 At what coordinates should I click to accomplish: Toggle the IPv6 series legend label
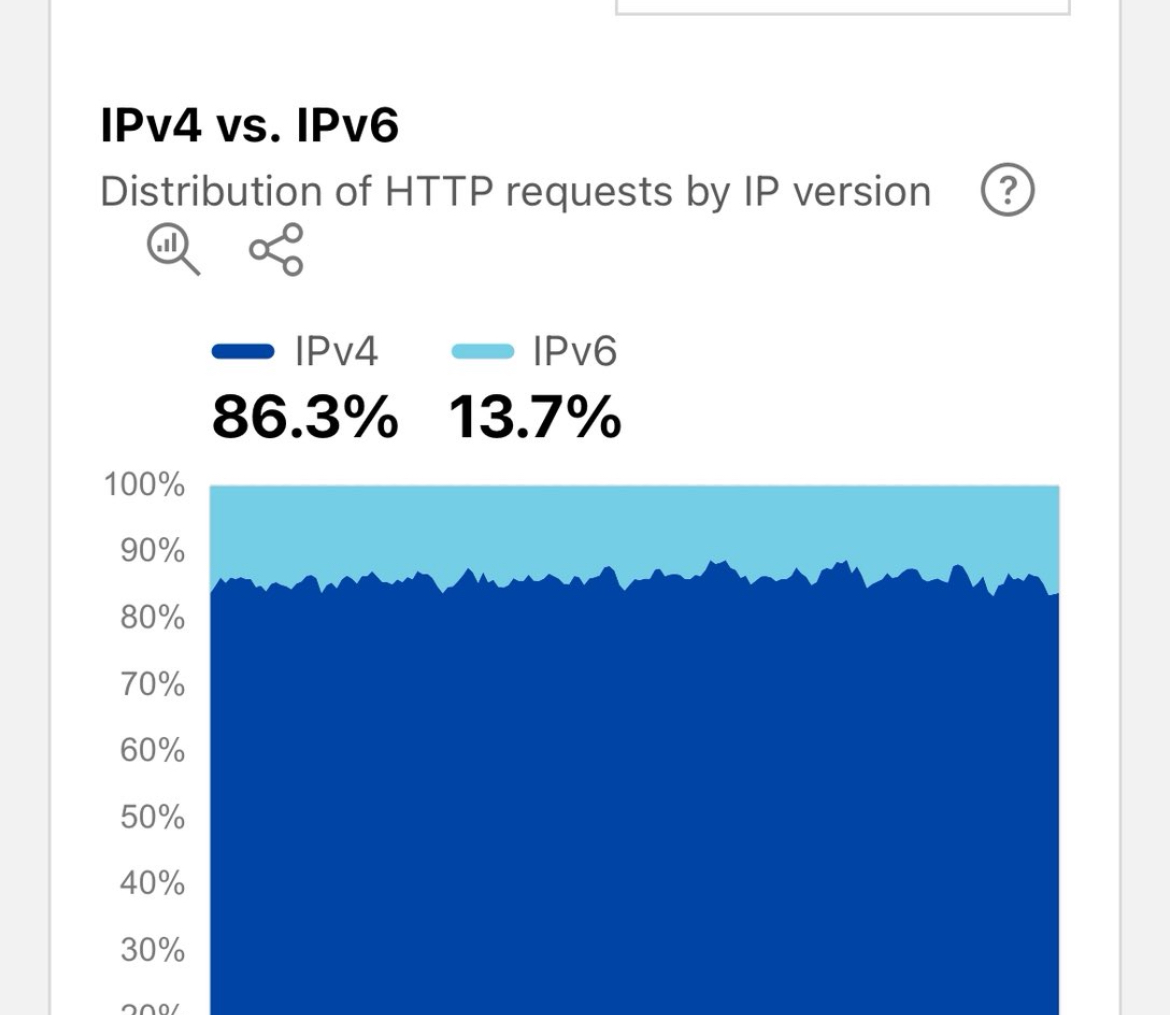point(575,351)
